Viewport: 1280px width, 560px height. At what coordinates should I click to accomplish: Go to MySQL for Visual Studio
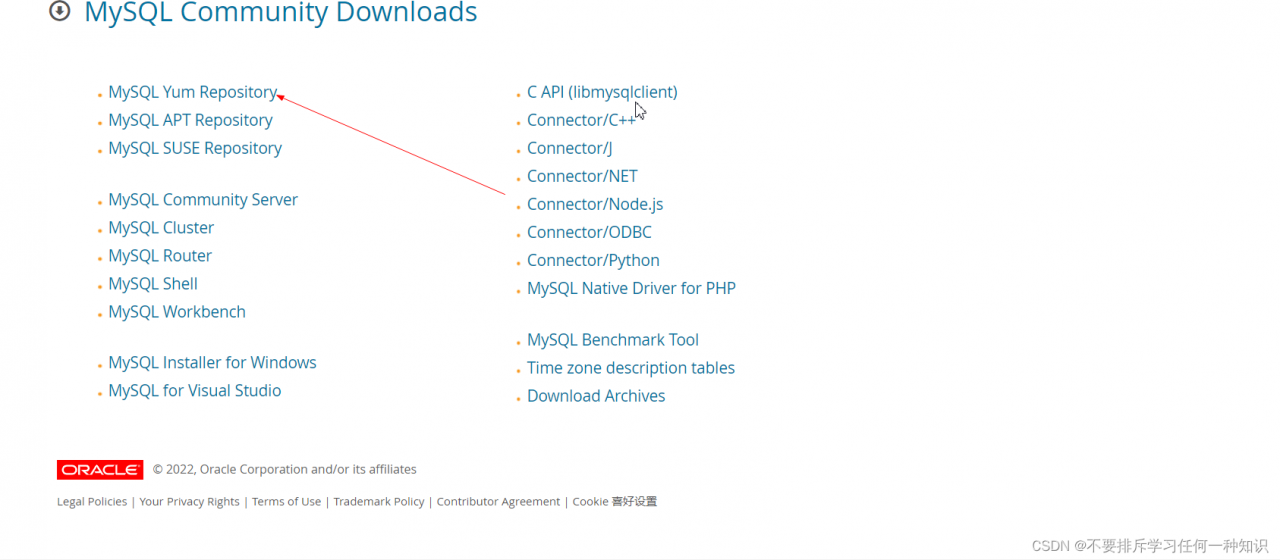coord(195,391)
